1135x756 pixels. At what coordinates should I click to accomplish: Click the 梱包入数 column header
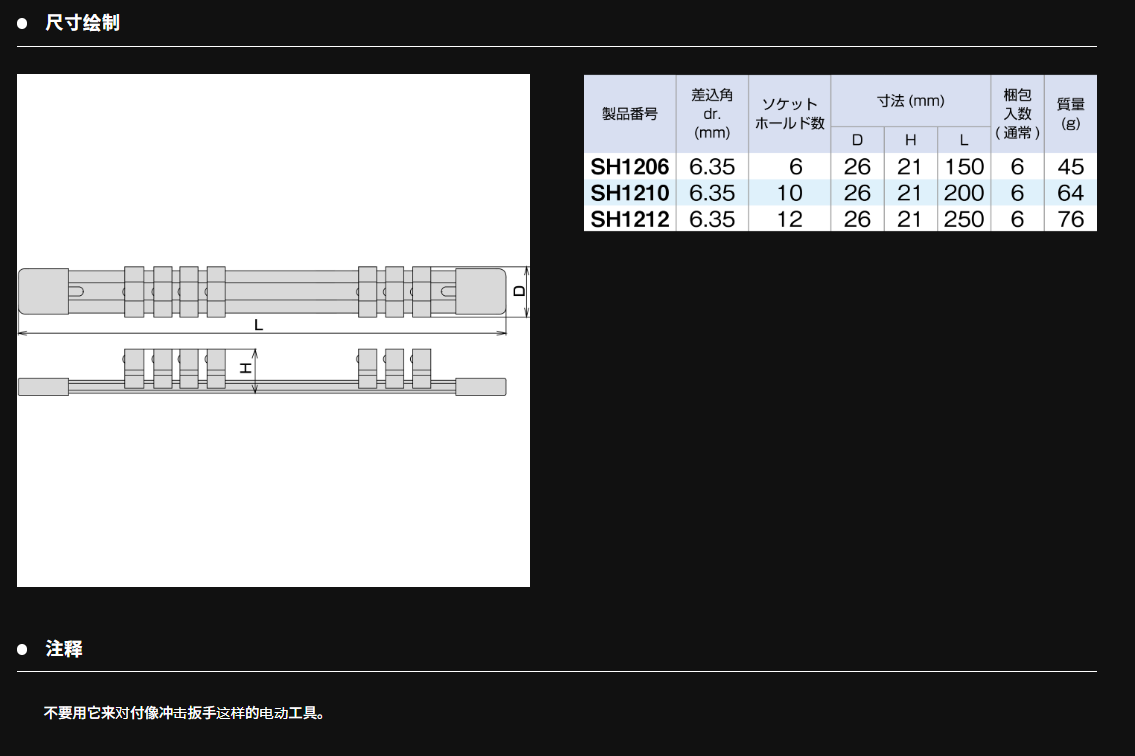click(1017, 114)
